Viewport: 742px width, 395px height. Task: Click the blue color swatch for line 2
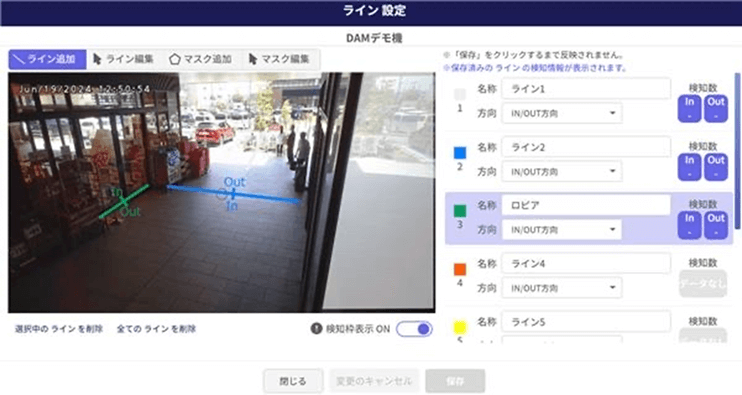459,153
